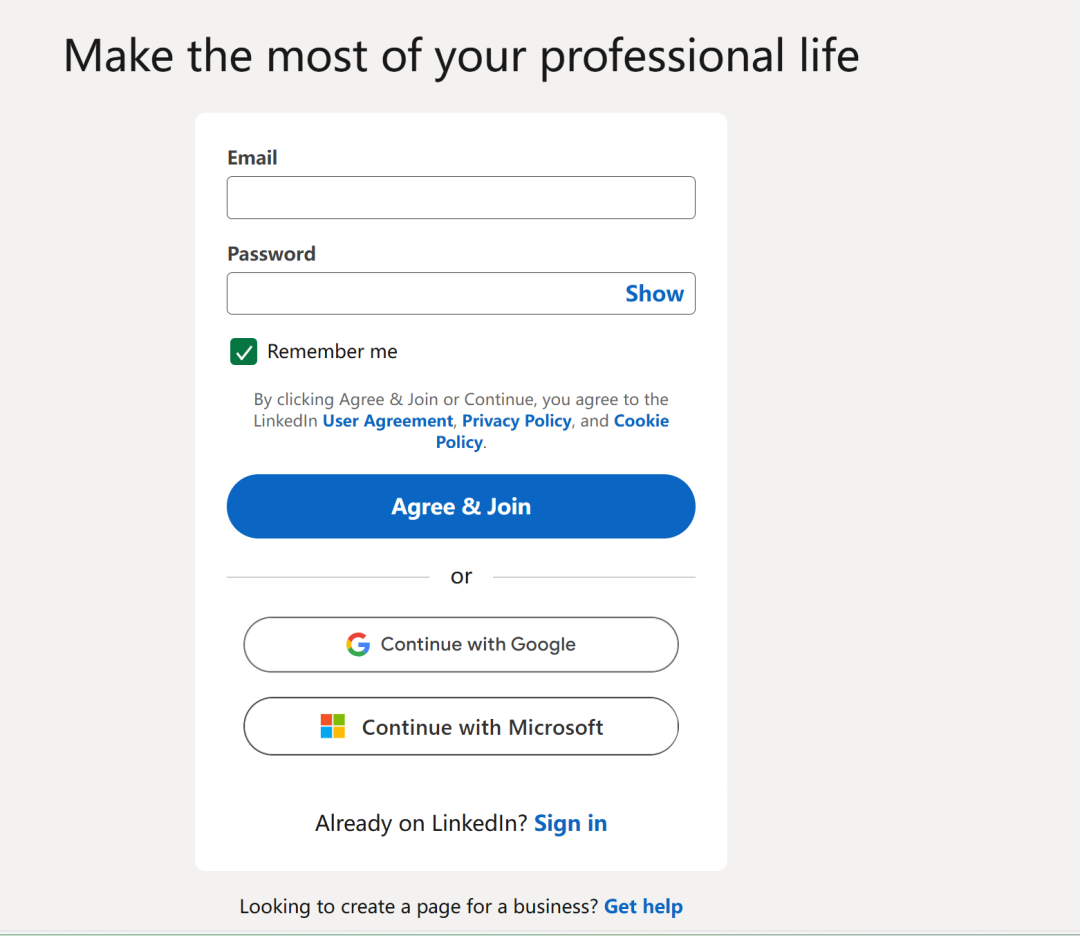Open the Cookie Policy link
Viewport: 1080px width, 936px height.
(x=641, y=421)
